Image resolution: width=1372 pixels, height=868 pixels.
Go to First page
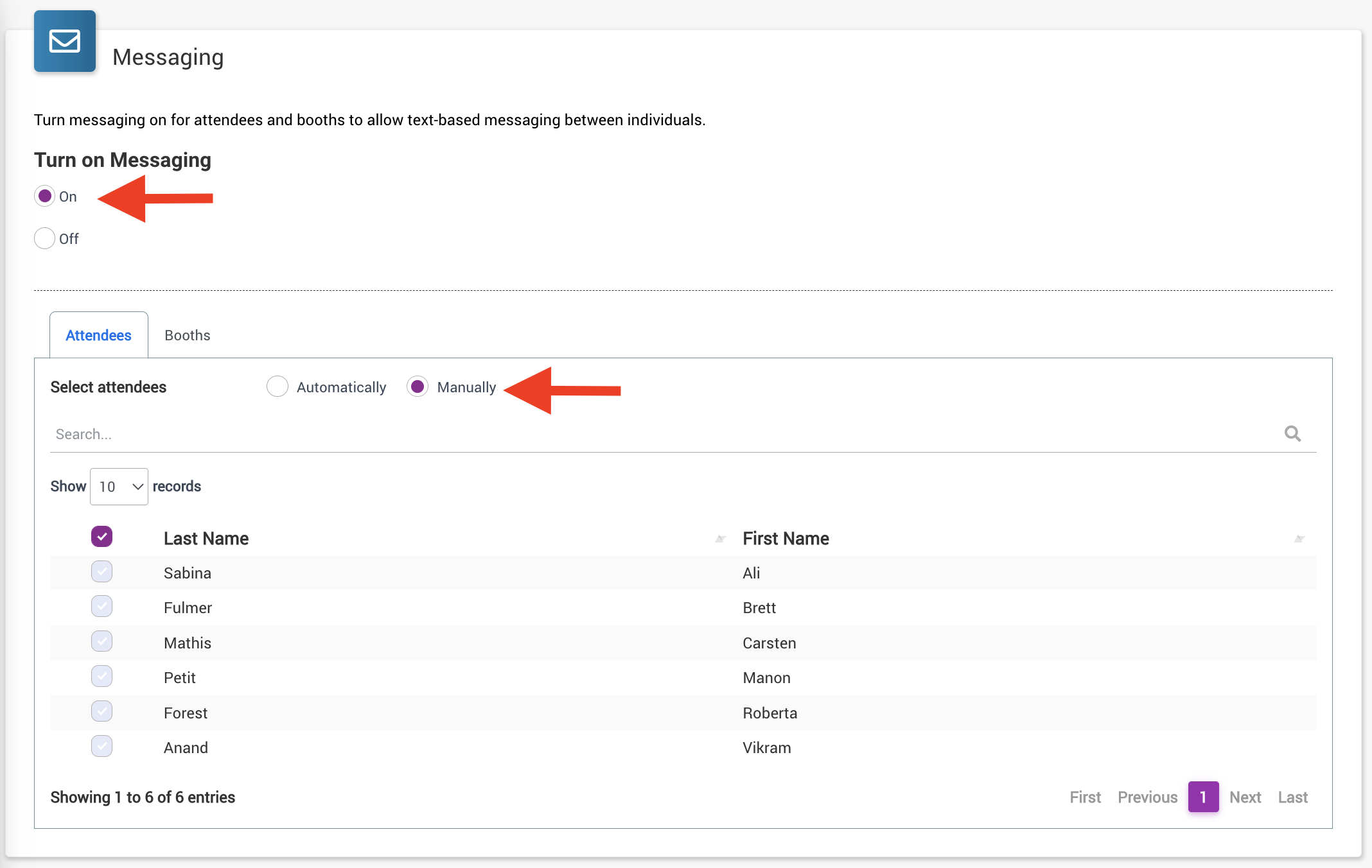tap(1085, 797)
